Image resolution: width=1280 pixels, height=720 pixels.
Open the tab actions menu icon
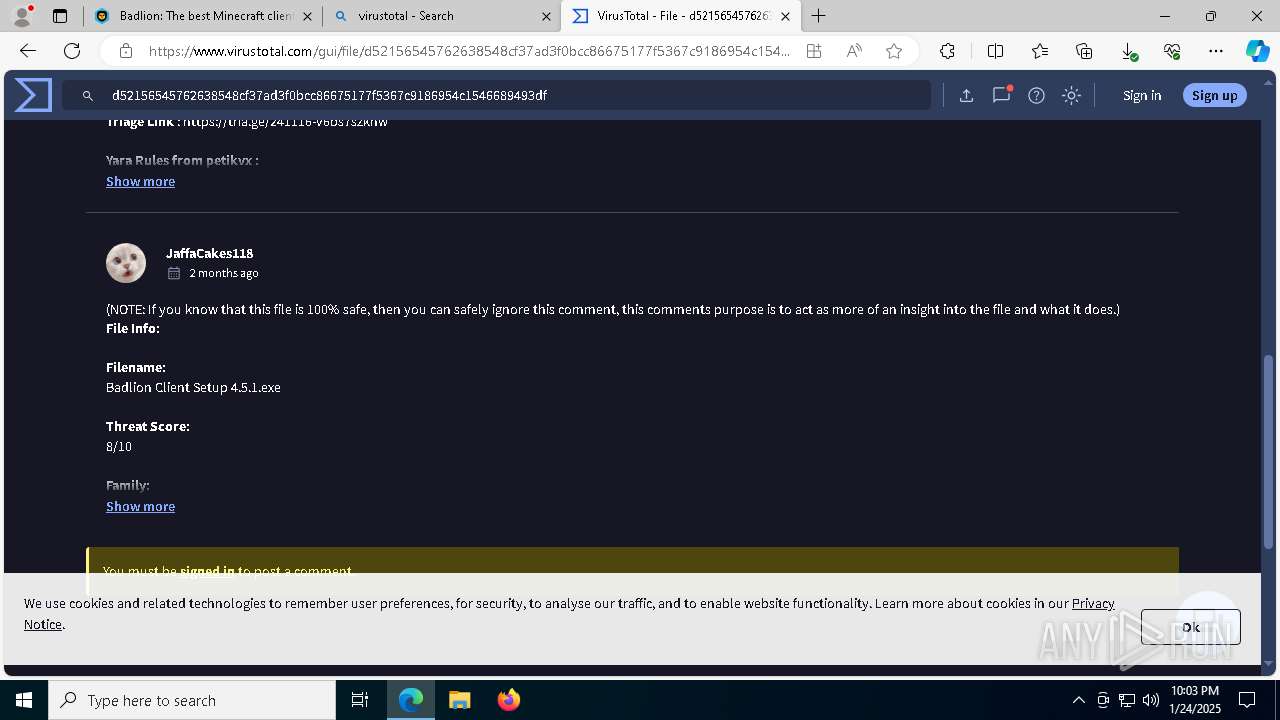60,16
